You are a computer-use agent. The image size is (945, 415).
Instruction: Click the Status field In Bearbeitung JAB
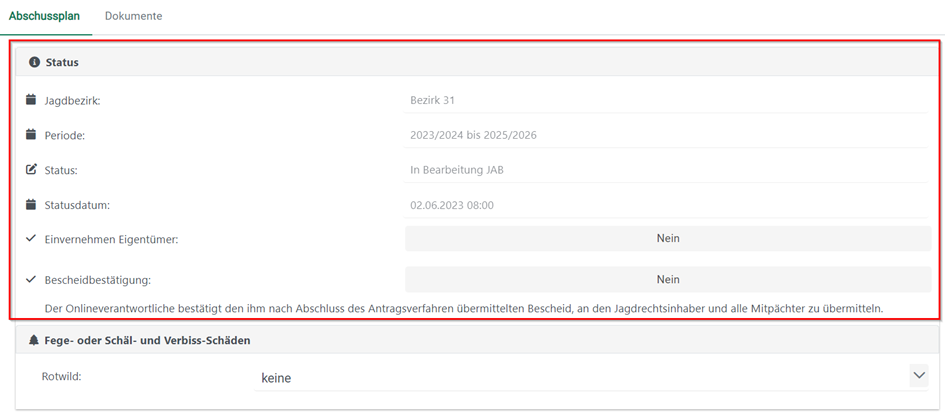point(667,170)
